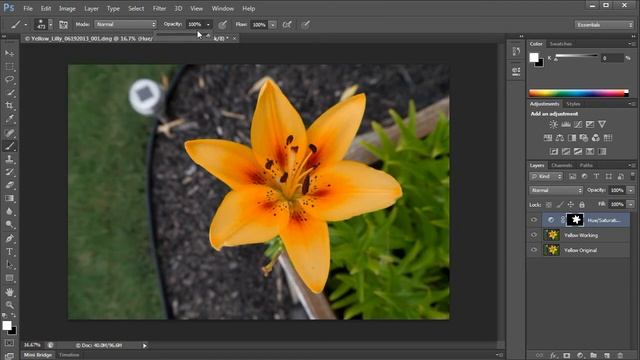
Task: Select the Zoom tool
Action: coord(9,305)
